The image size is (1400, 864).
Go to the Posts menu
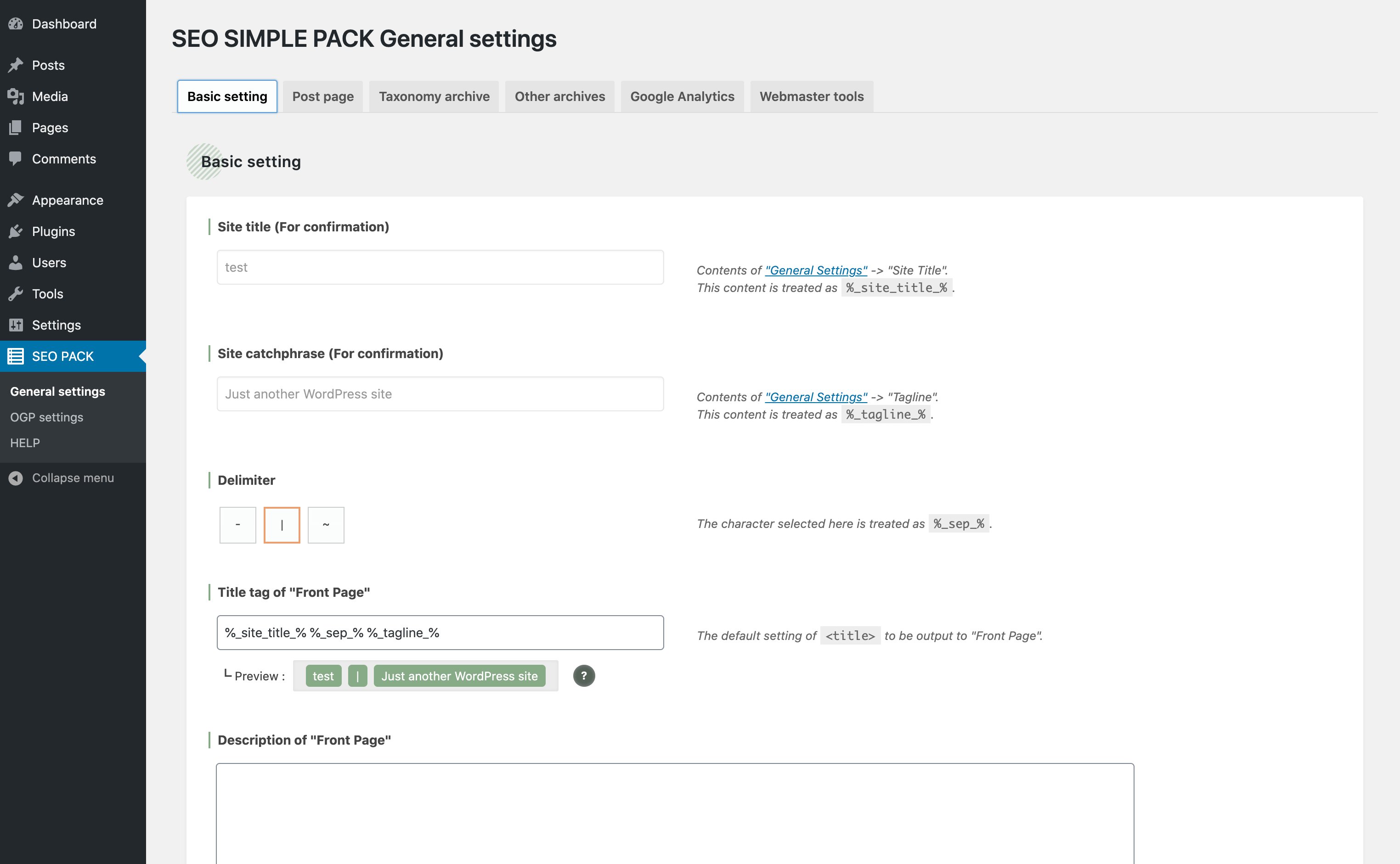point(73,65)
